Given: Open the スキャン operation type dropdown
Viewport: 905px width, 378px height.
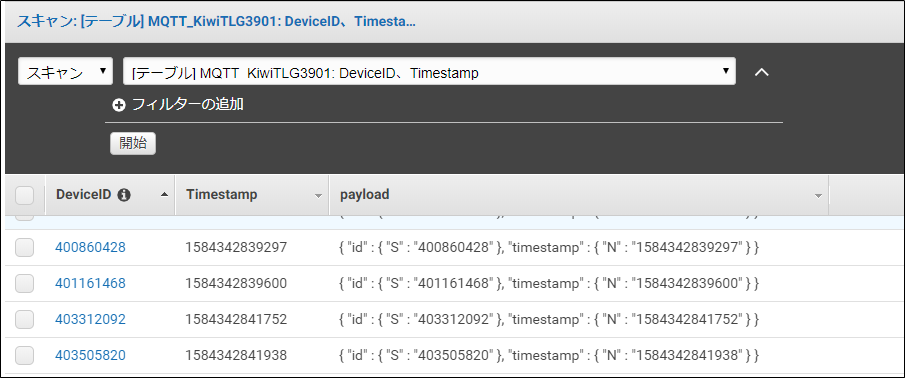Looking at the screenshot, I should [x=65, y=71].
